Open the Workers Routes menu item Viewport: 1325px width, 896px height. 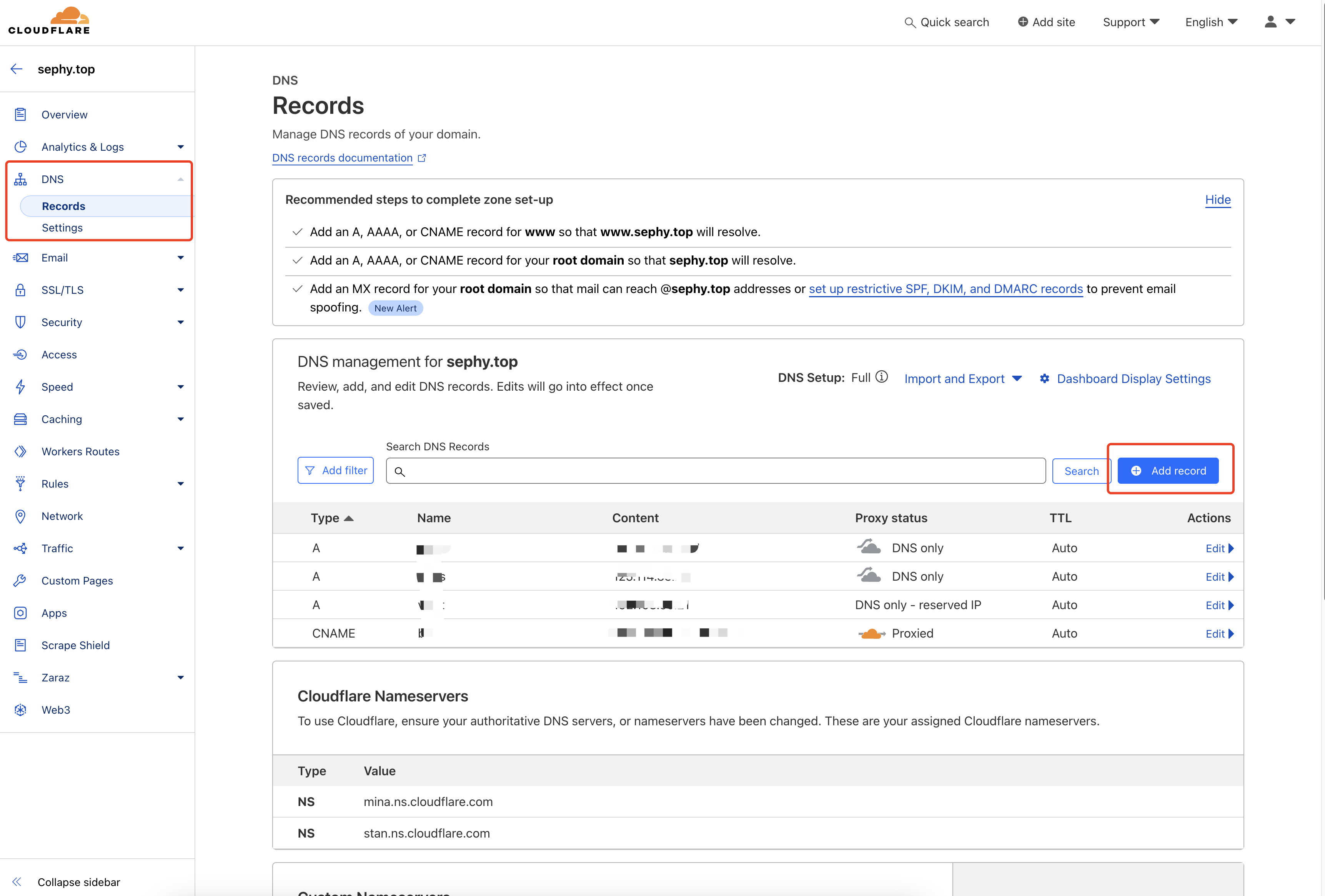pos(80,452)
